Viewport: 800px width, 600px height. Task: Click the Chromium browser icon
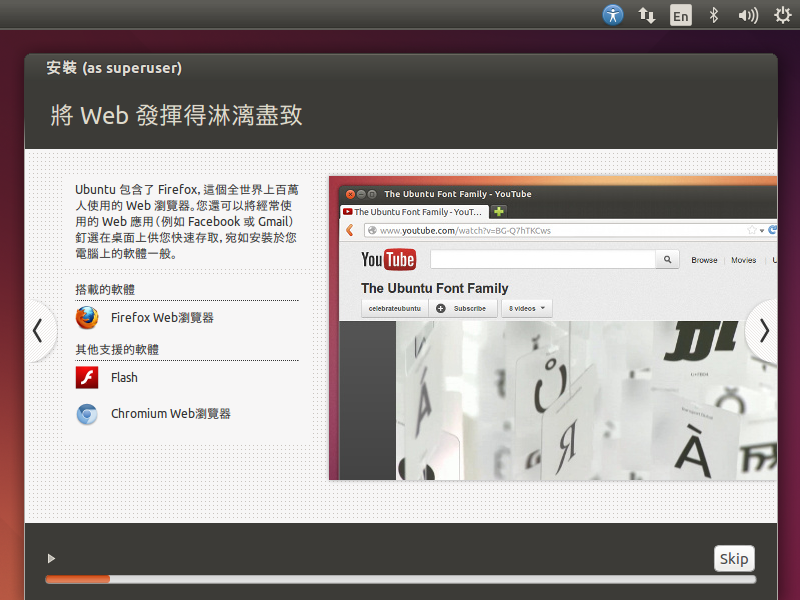point(87,414)
